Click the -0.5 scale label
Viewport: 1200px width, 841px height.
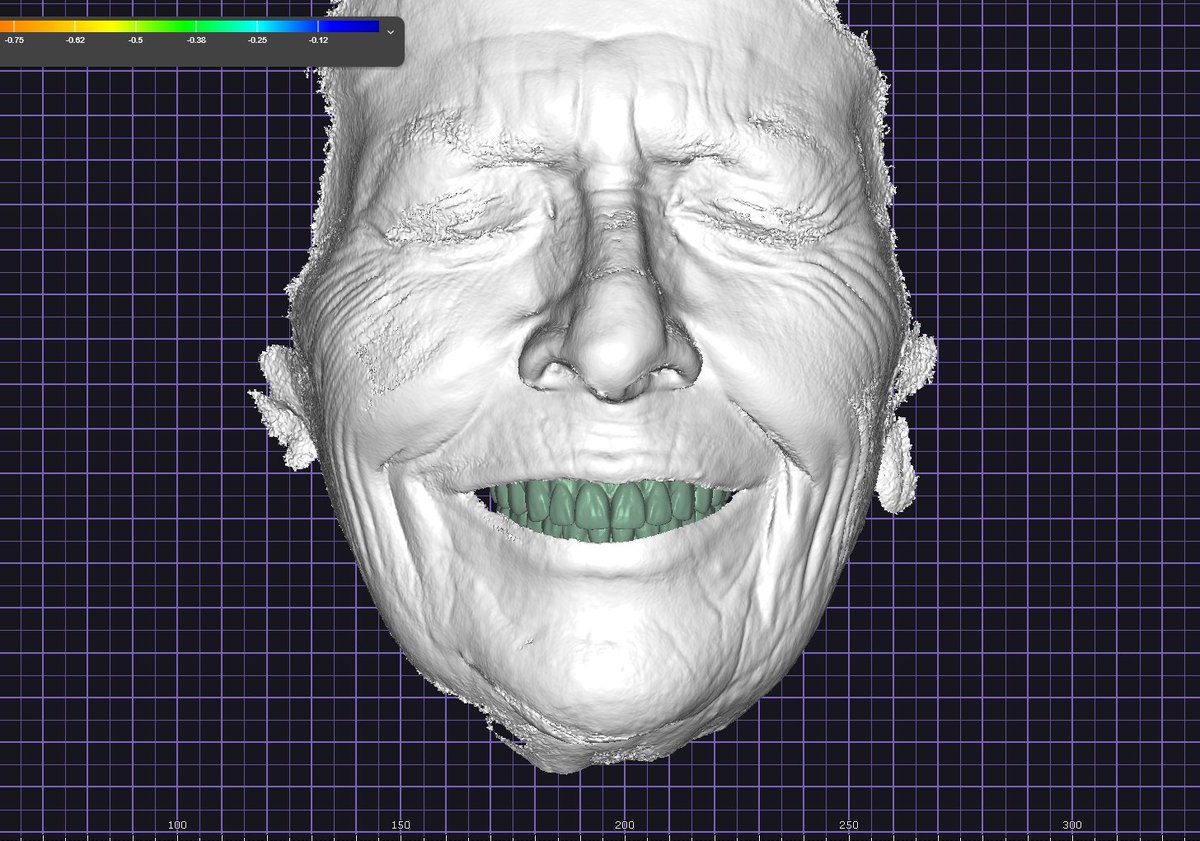pos(136,40)
